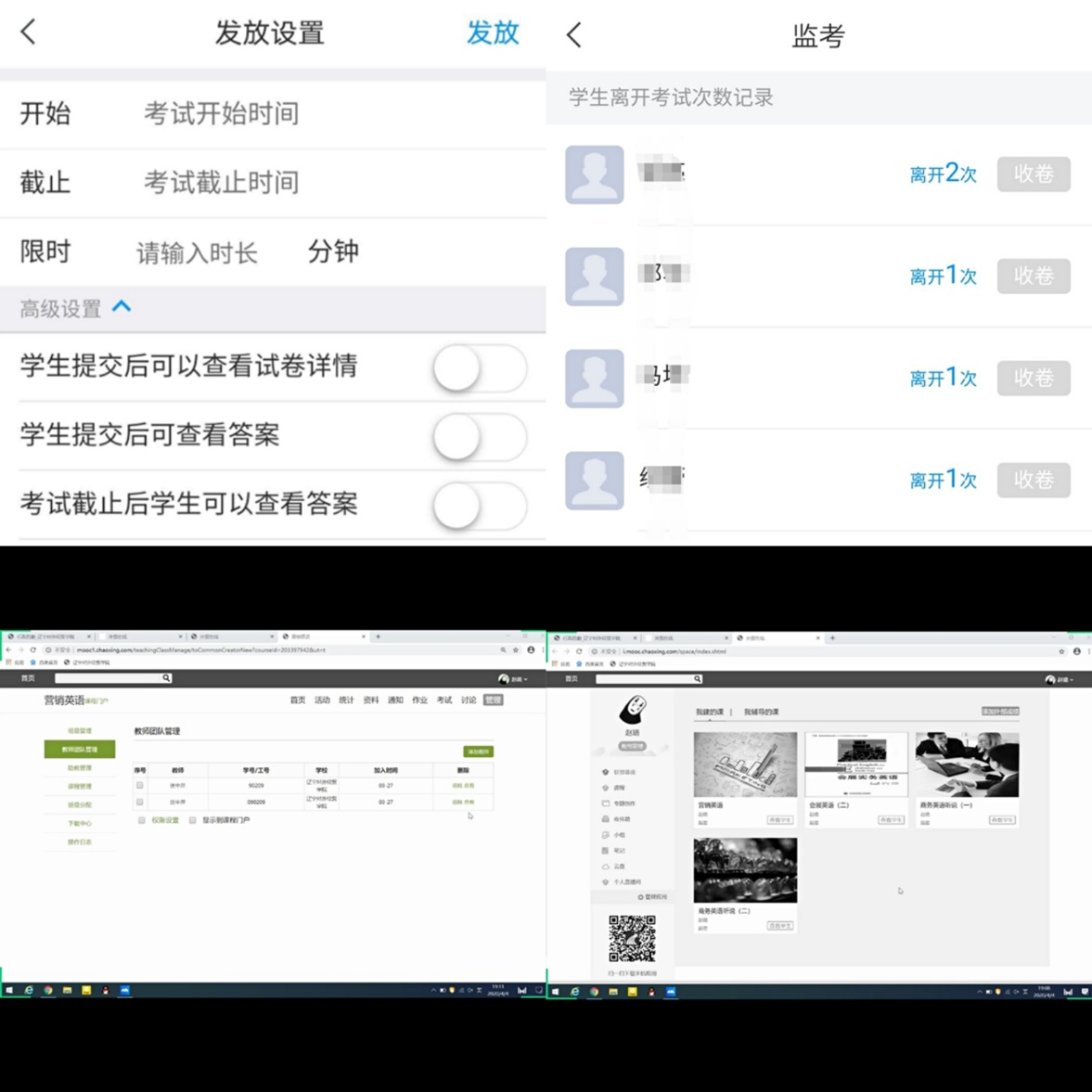The width and height of the screenshot is (1092, 1092).
Task: Enable 学生提交后可以查看试卷详情 toggle
Action: tap(478, 367)
